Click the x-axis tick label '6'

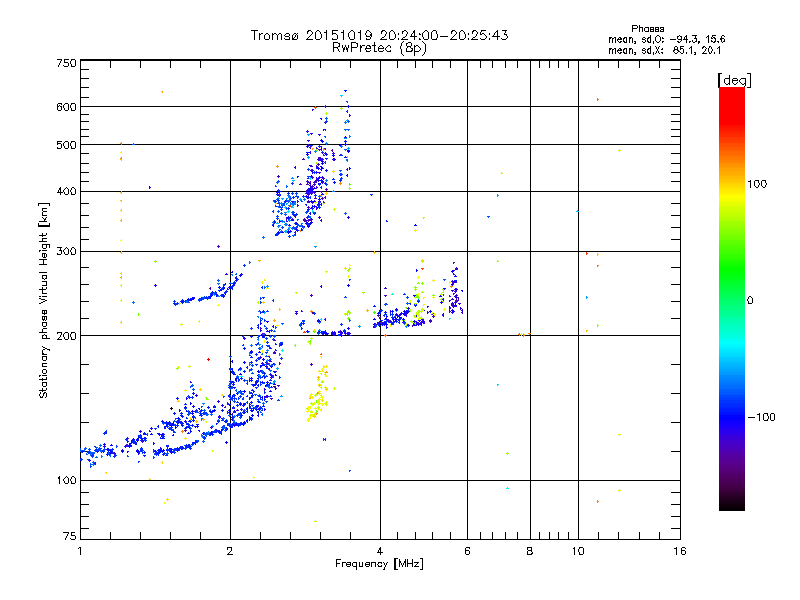pyautogui.click(x=467, y=551)
